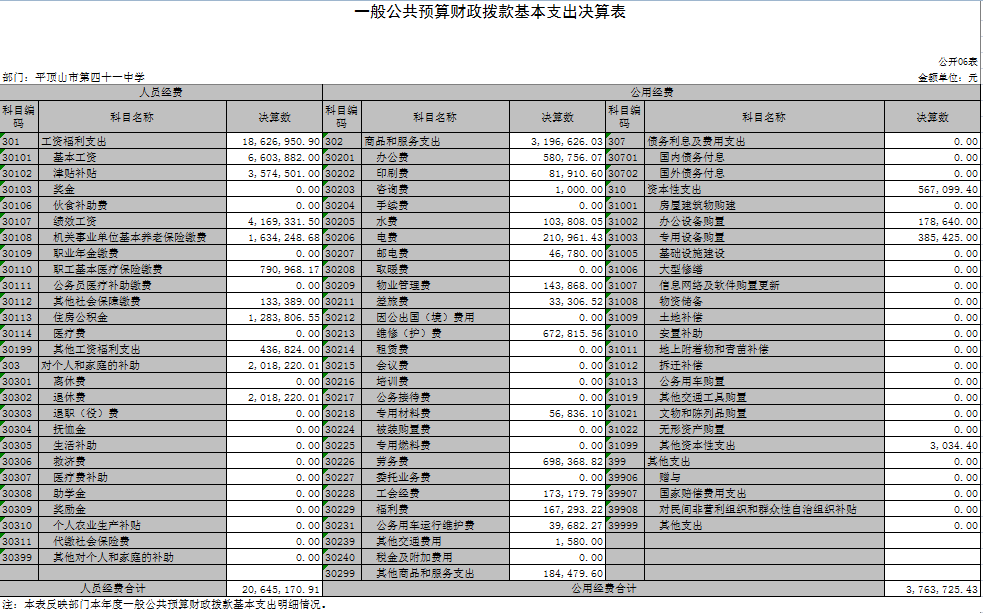Select the 津贴补贴 cell
This screenshot has height=613, width=983.
click(132, 173)
